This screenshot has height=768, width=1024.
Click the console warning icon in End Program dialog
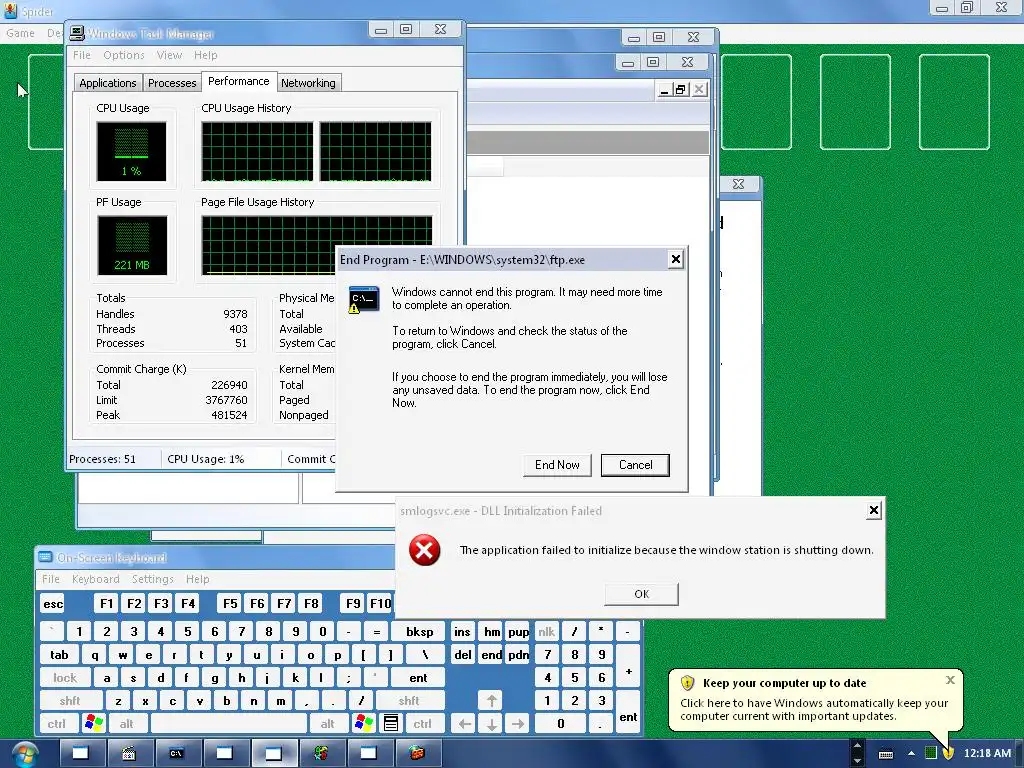pyautogui.click(x=363, y=300)
